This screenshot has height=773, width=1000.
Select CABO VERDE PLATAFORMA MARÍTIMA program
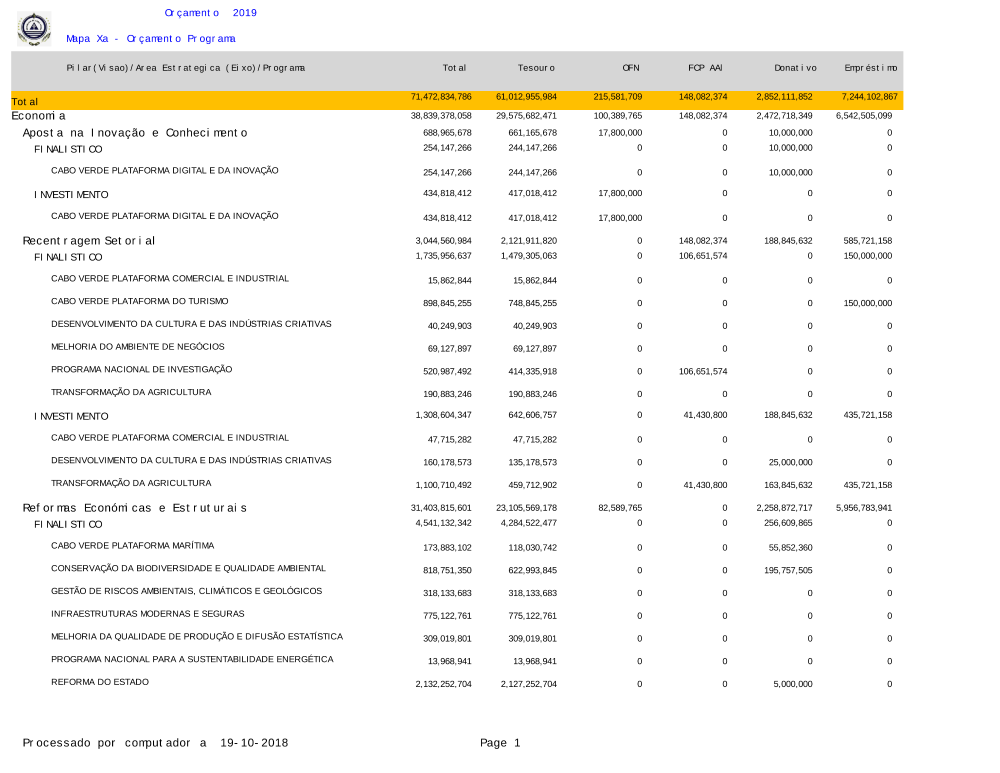pos(133,546)
